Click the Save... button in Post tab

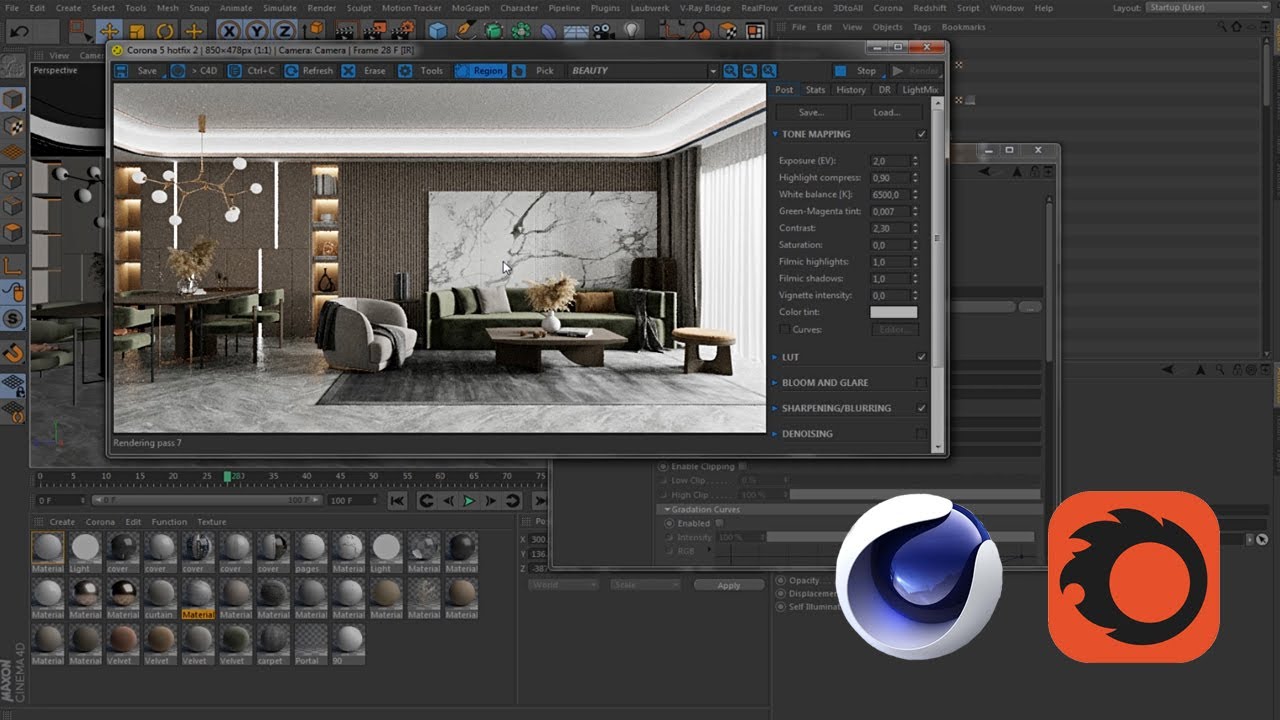[811, 113]
